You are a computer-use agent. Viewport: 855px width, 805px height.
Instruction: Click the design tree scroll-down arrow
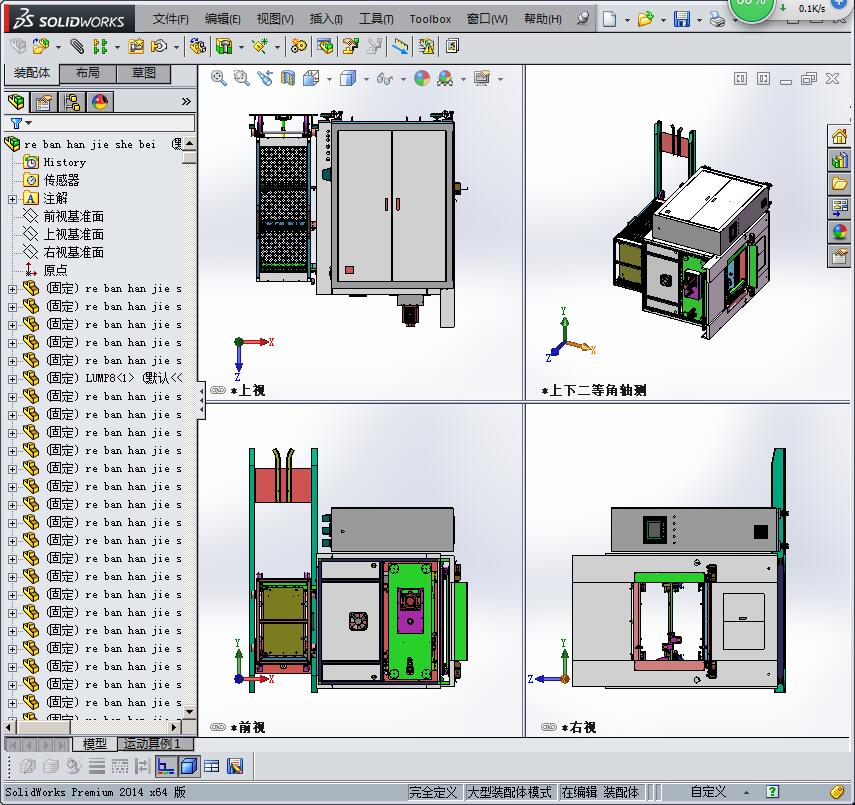click(190, 712)
